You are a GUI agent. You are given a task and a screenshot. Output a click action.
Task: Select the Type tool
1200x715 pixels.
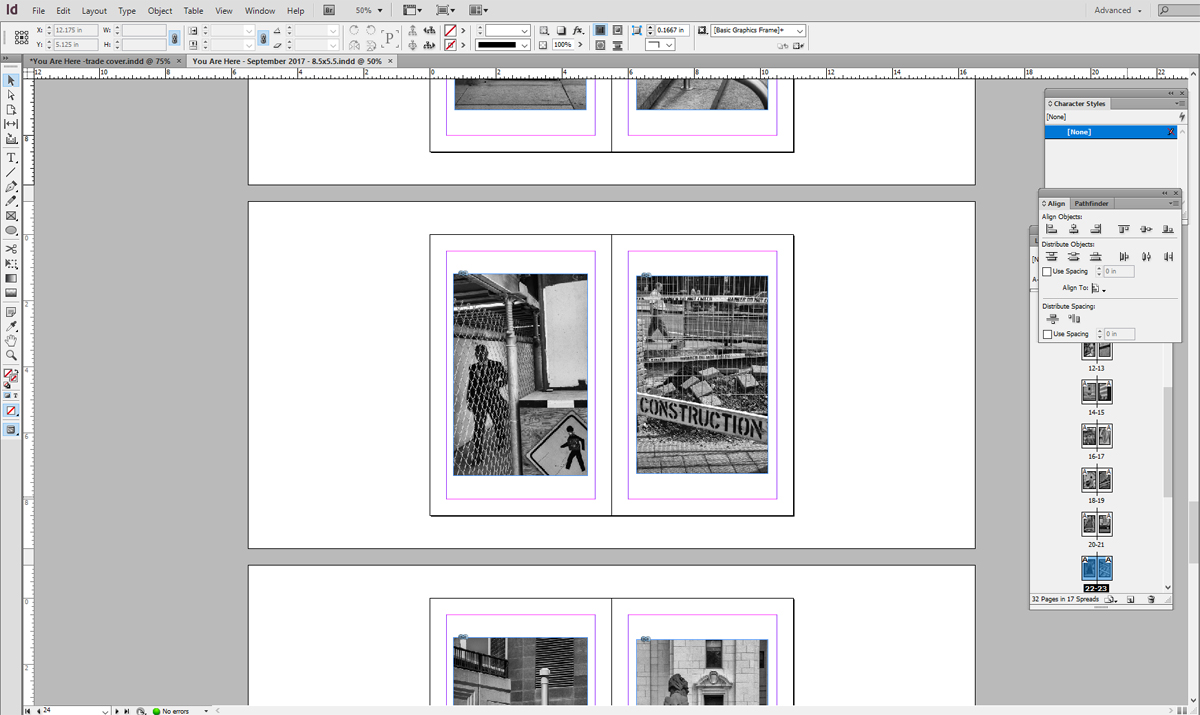(x=11, y=158)
